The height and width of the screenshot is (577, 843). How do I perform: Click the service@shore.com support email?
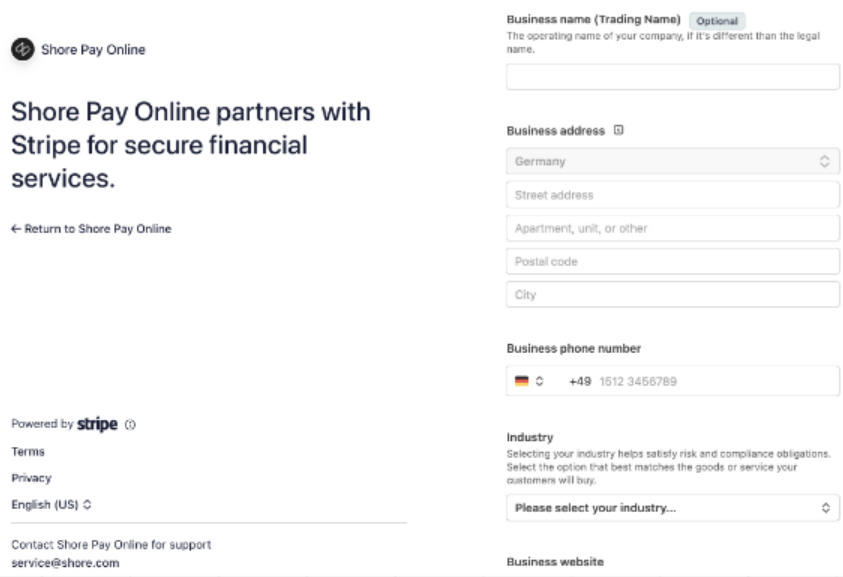pyautogui.click(x=65, y=563)
